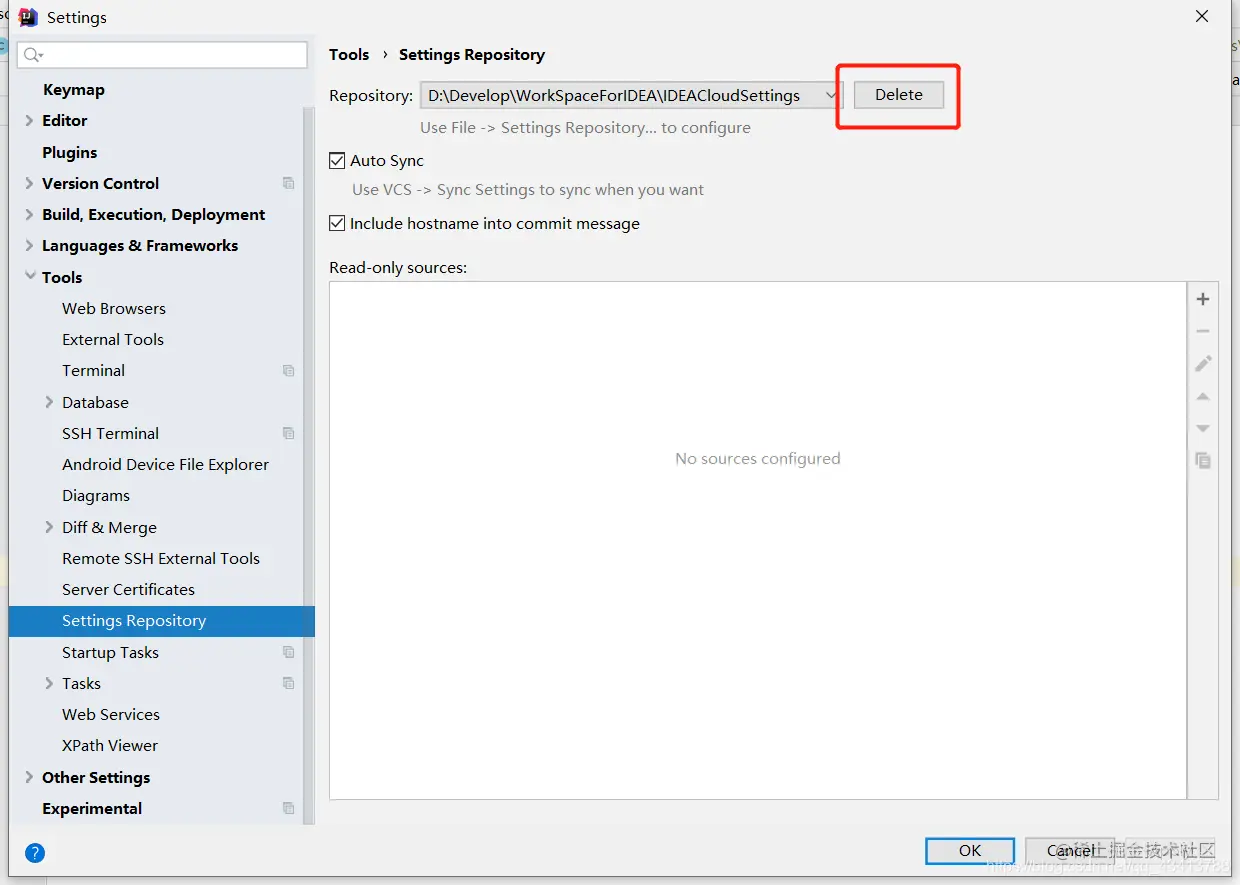Click the settings search field
This screenshot has width=1240, height=885.
click(x=162, y=54)
